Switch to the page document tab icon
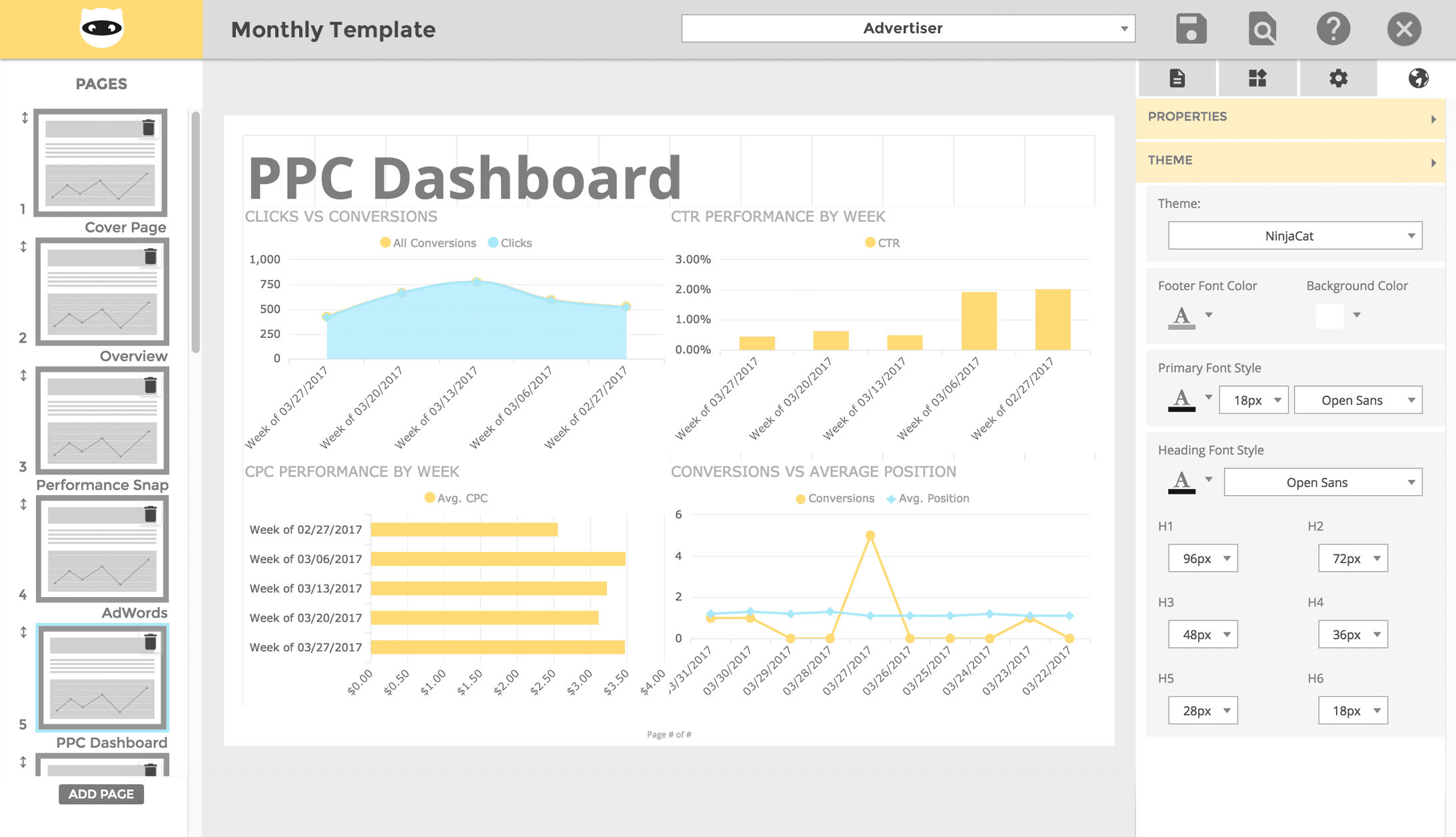The height and width of the screenshot is (837, 1456). (x=1177, y=79)
